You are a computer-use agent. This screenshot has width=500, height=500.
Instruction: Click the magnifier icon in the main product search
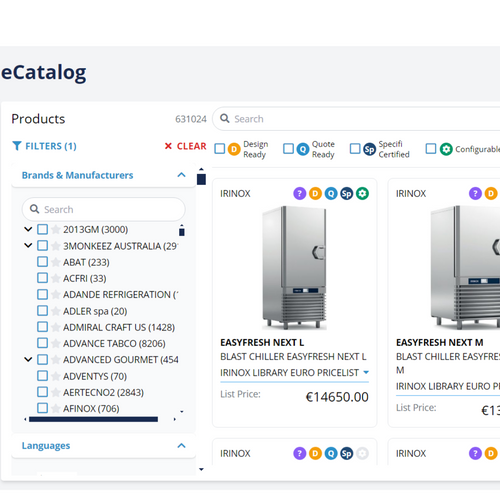225,118
